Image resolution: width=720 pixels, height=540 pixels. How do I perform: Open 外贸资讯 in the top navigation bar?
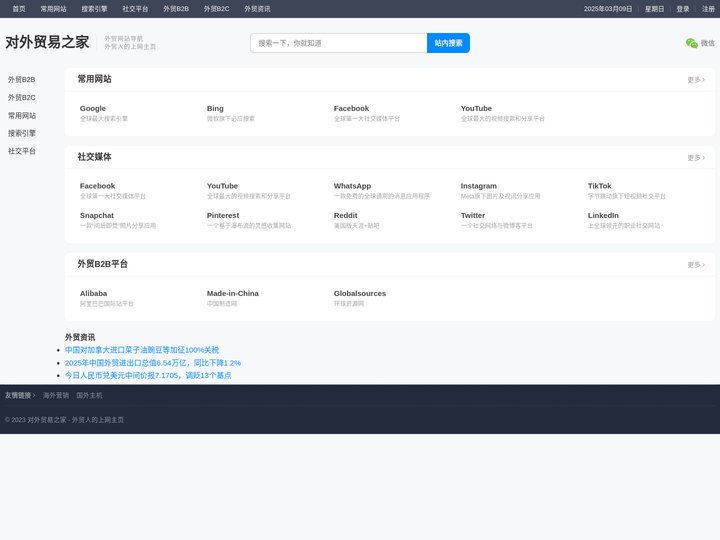[257, 9]
